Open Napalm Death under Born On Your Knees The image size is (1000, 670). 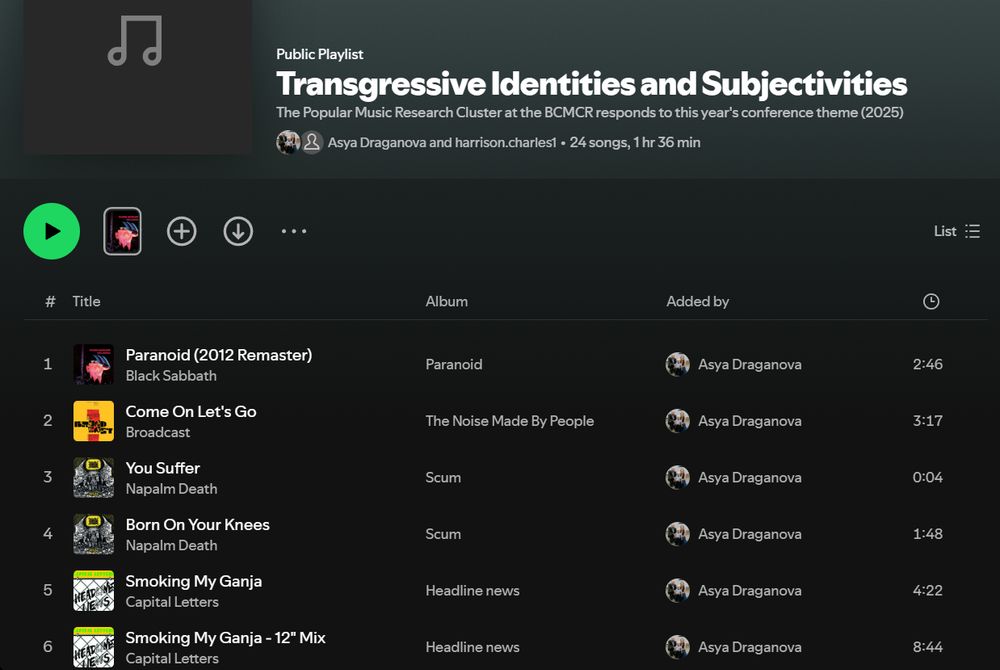tap(172, 546)
